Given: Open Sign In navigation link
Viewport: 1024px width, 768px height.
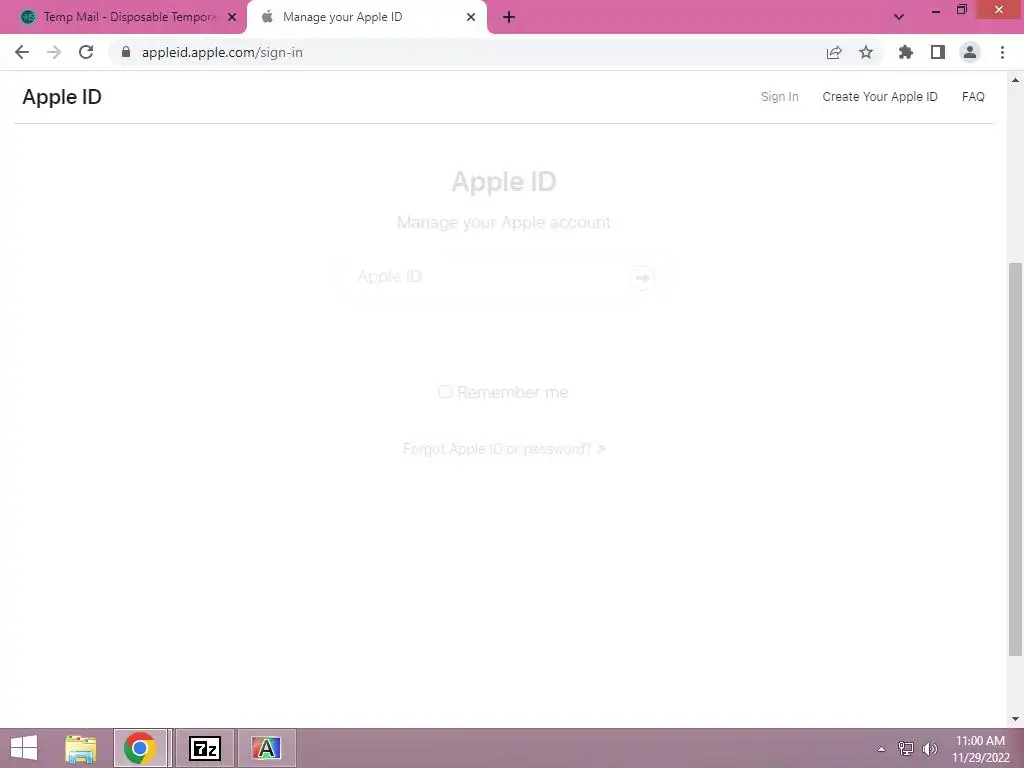Looking at the screenshot, I should coord(779,97).
